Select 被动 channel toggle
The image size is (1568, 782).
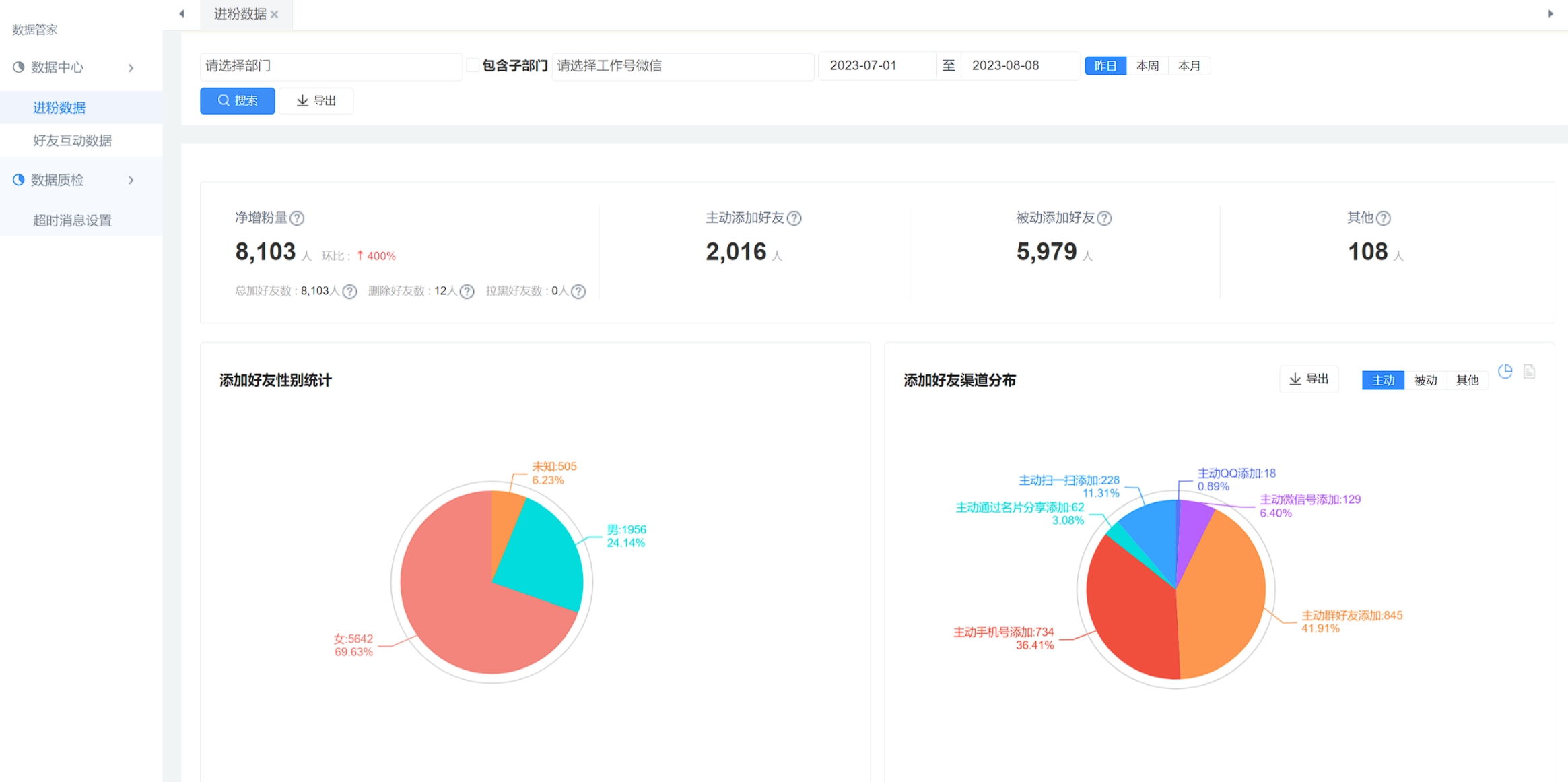pyautogui.click(x=1425, y=381)
